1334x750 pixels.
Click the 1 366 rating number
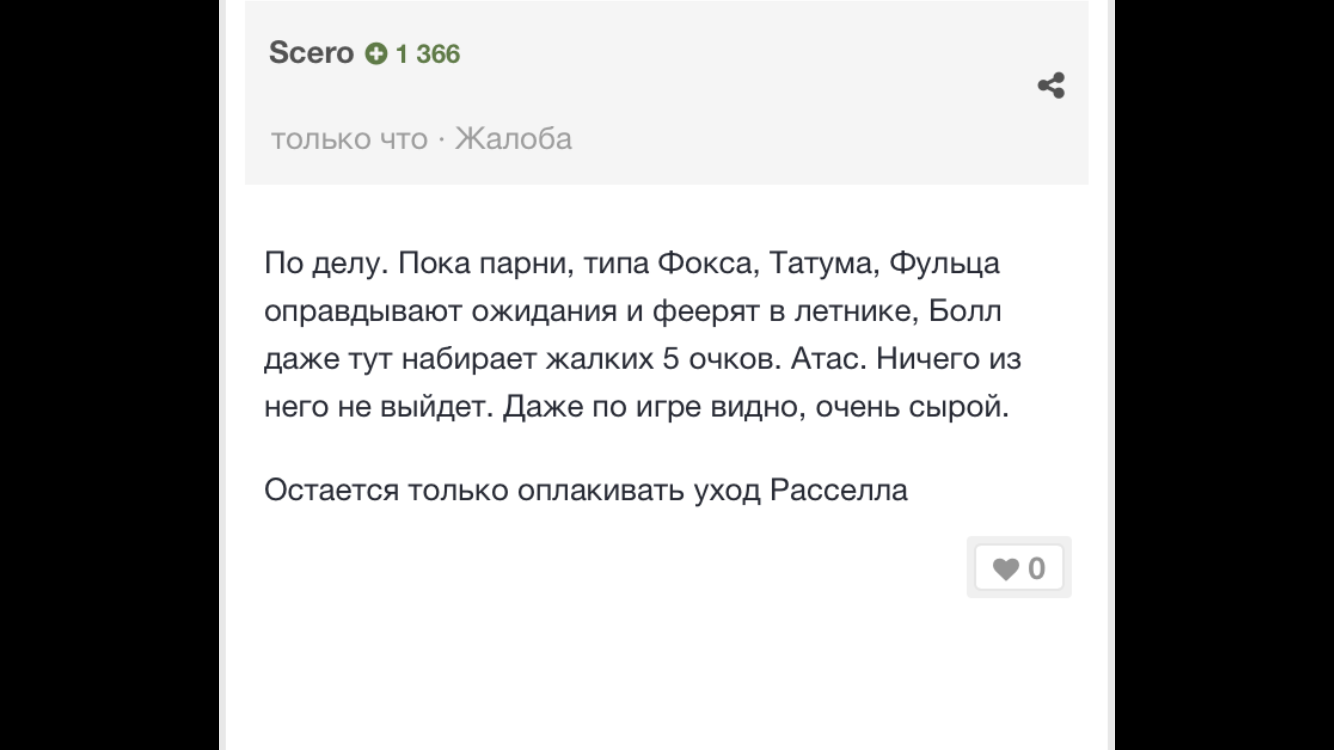pos(428,54)
